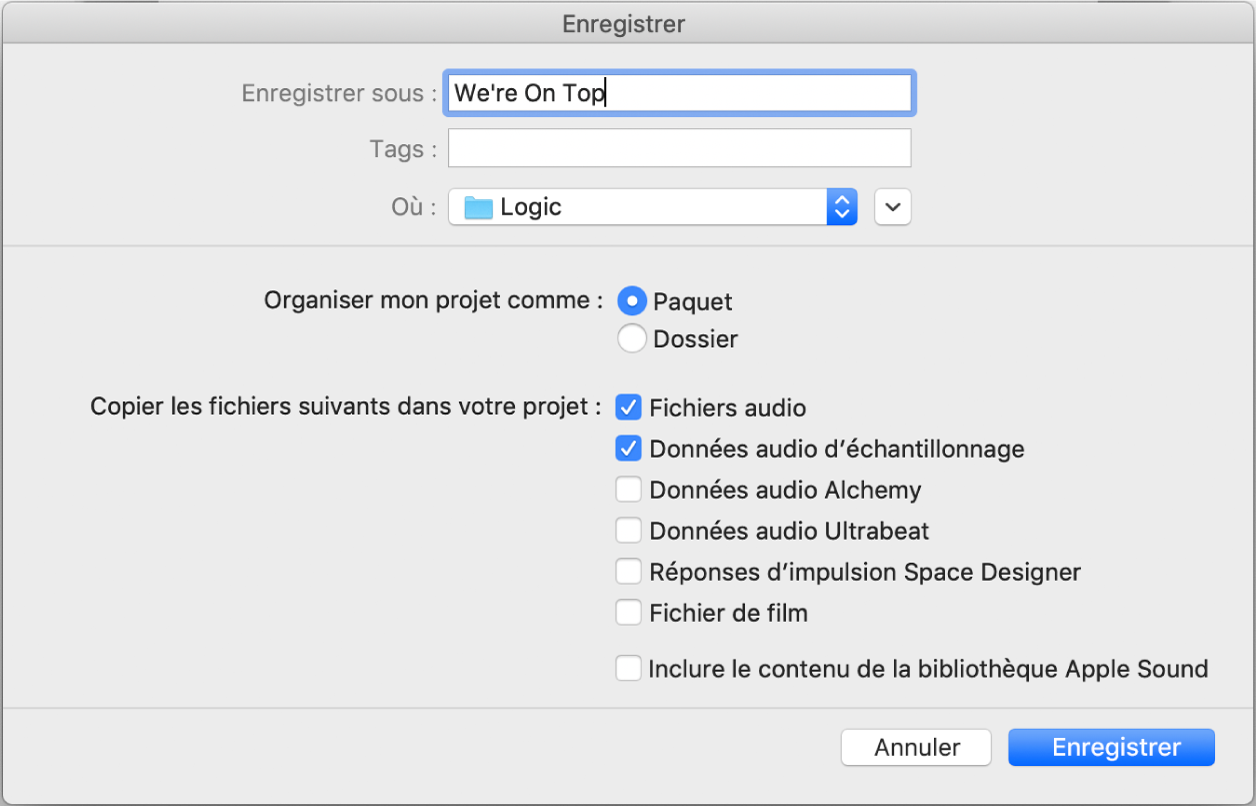This screenshot has width=1258, height=806.
Task: Click inside the Tags field
Action: click(x=680, y=147)
